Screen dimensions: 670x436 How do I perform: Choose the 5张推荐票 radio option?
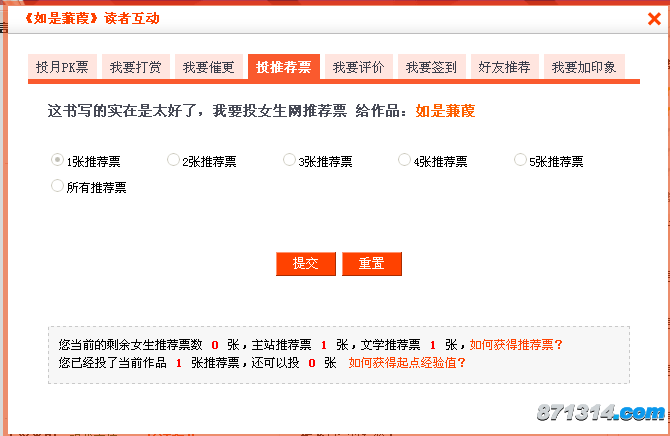pos(520,160)
